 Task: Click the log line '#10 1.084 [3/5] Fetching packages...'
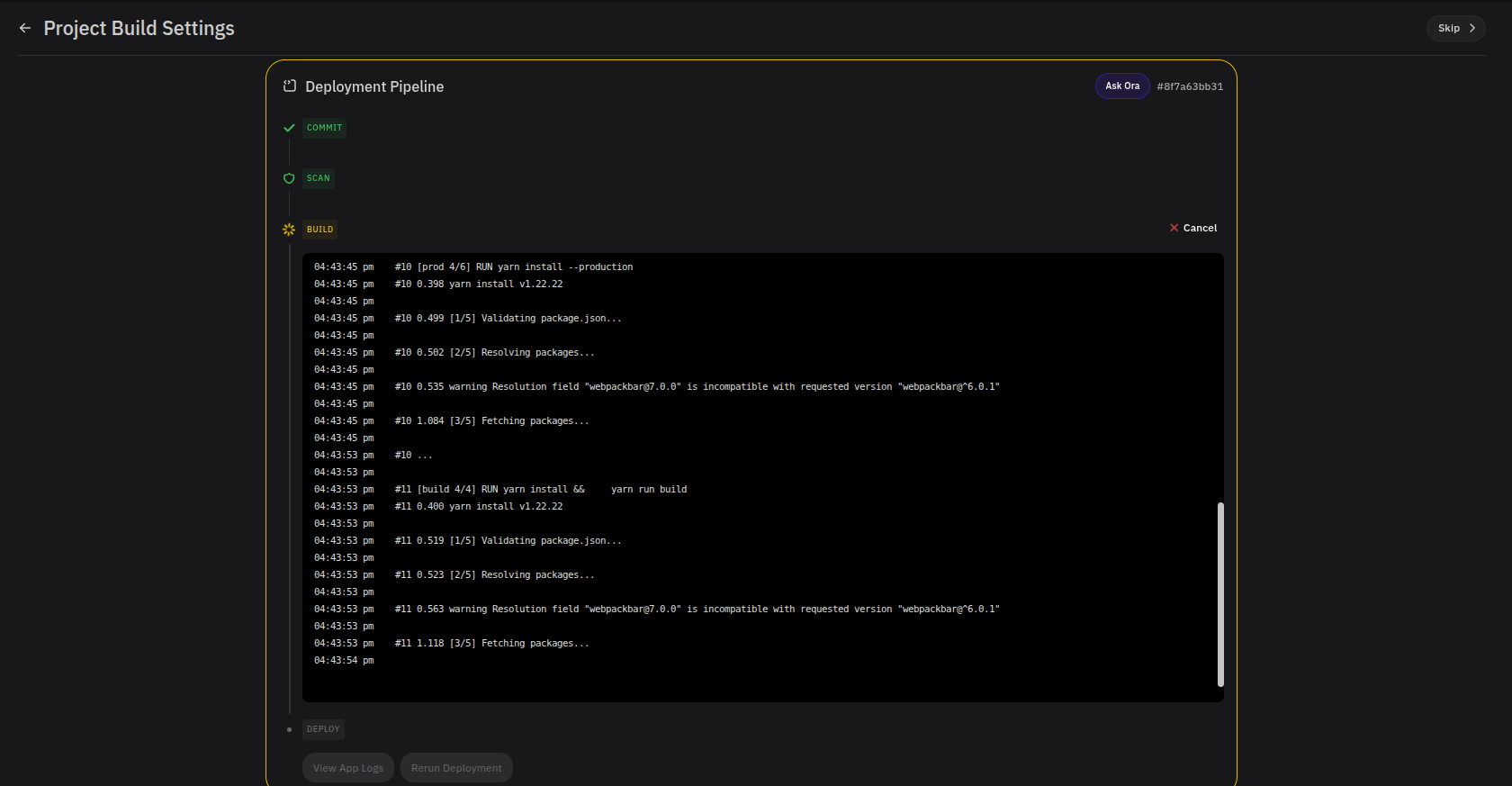pos(492,421)
